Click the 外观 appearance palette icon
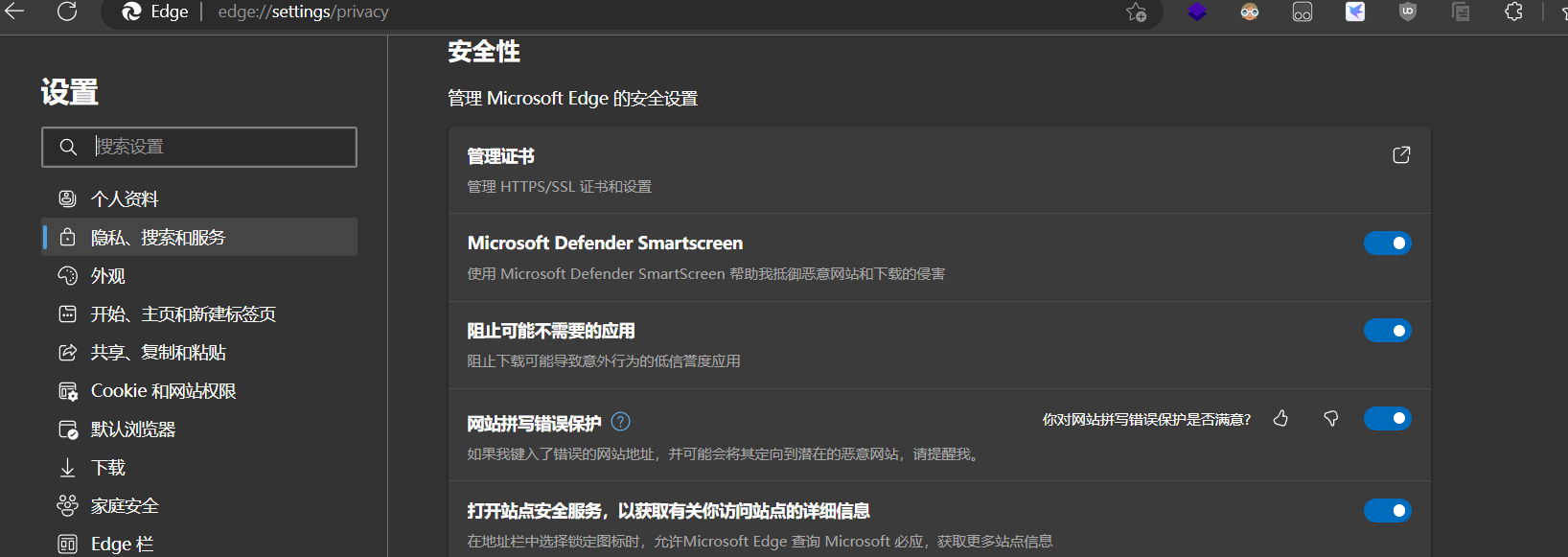The width and height of the screenshot is (1568, 557). (67, 275)
